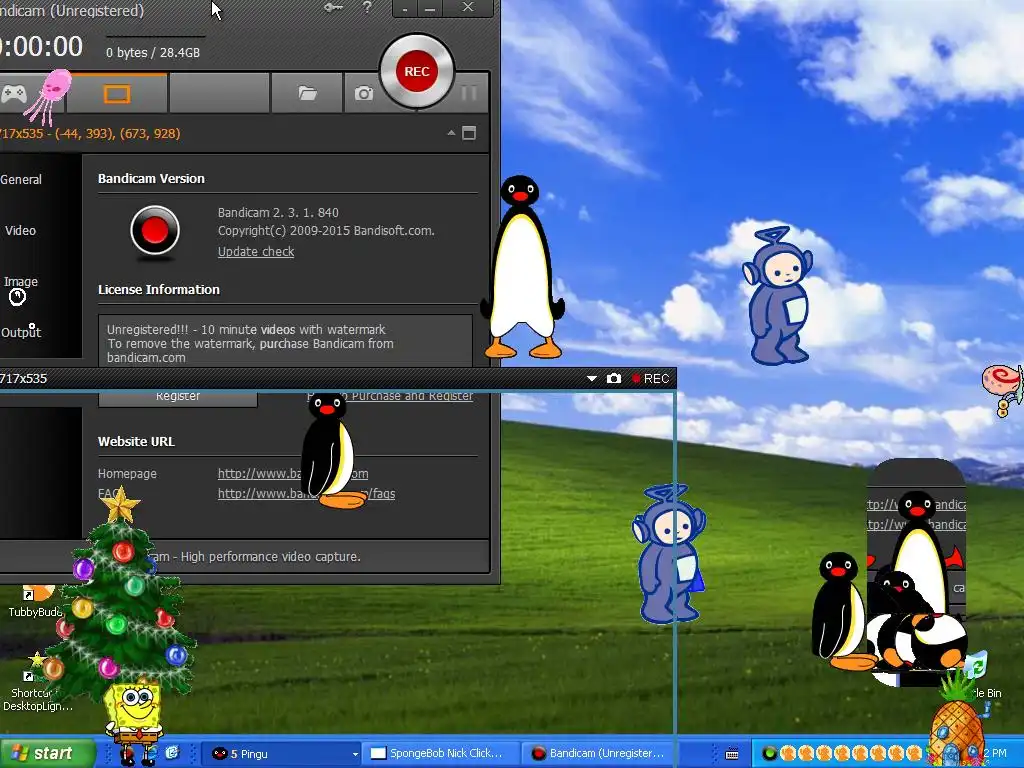Click the 0 bytes / 28.4GB storage readout
This screenshot has width=1024, height=768.
(153, 53)
